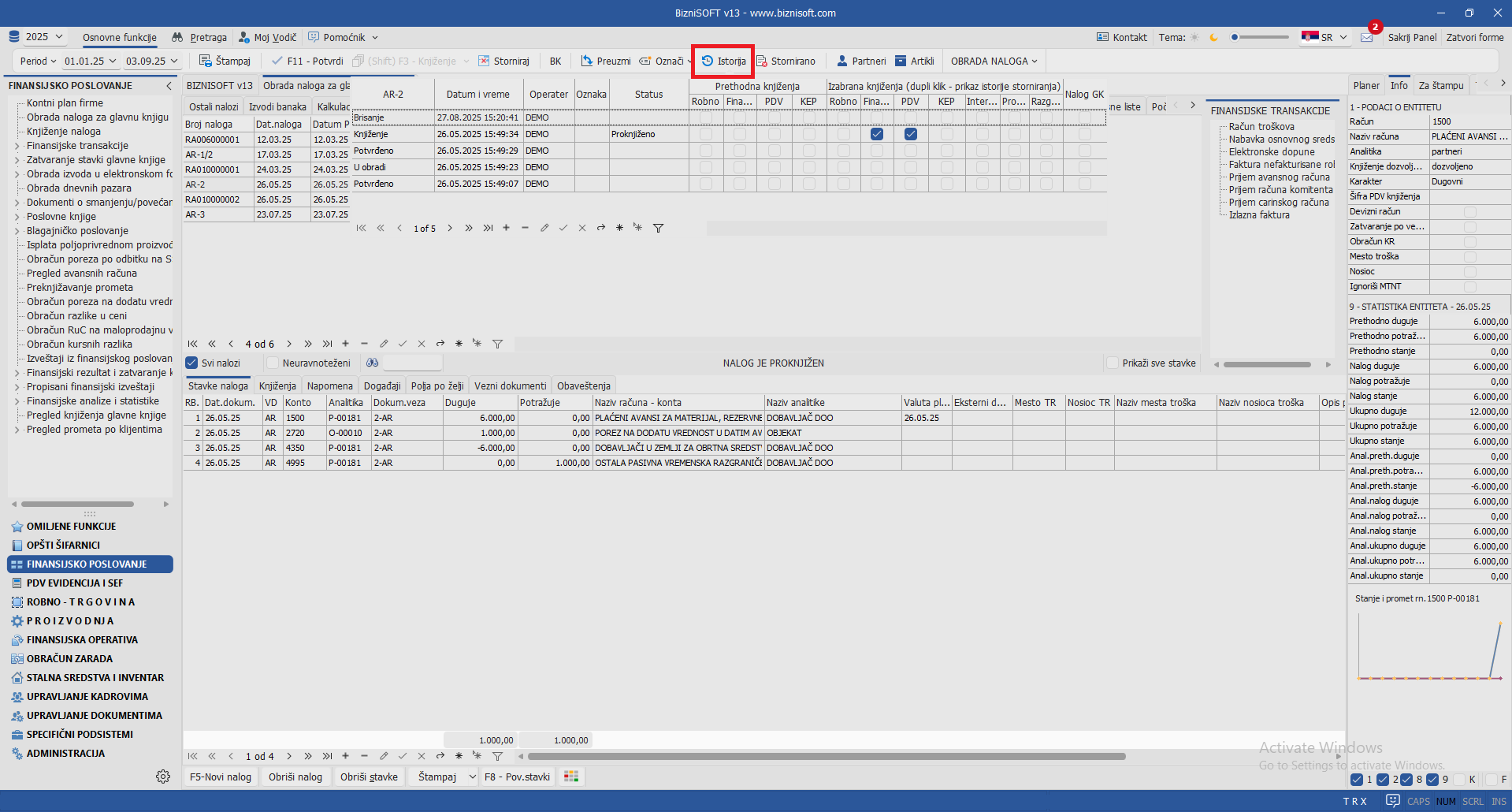The width and height of the screenshot is (1512, 812).
Task: Open the Period dropdown
Action: (38, 61)
